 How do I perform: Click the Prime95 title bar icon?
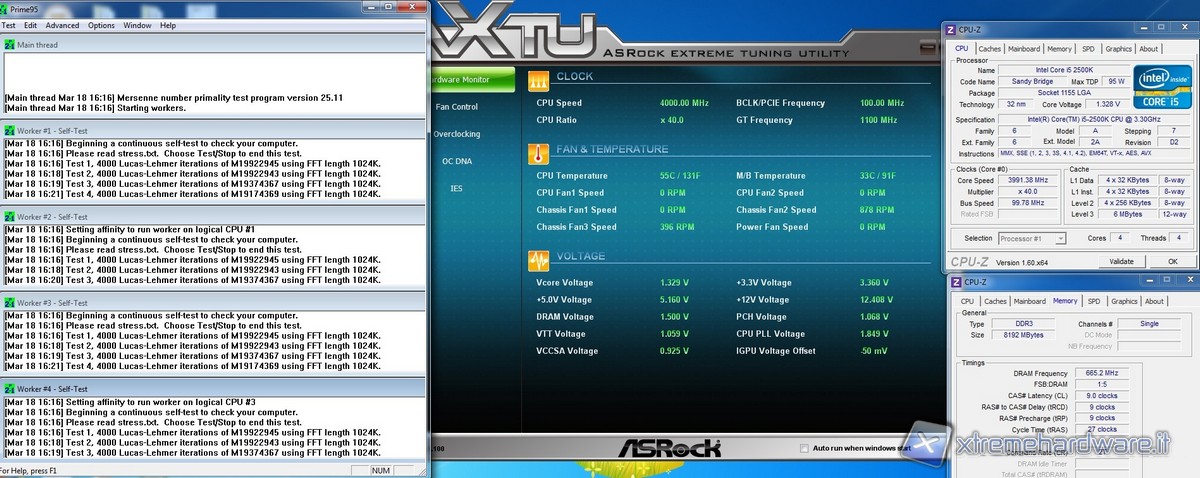[7, 8]
